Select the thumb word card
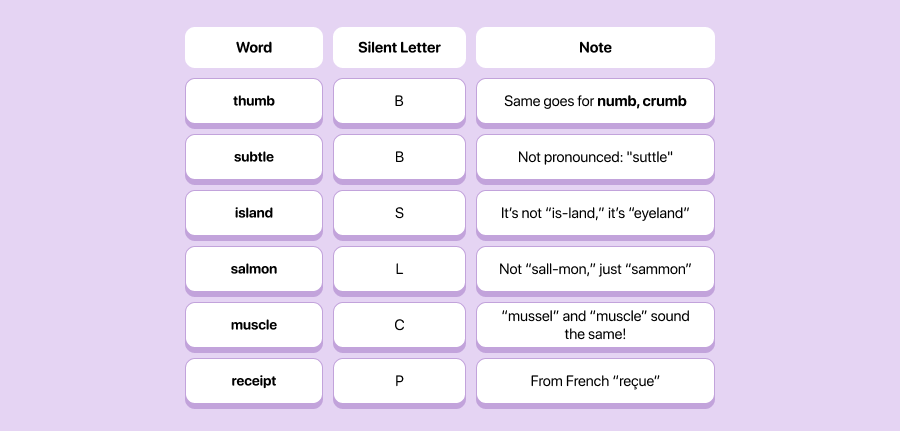The width and height of the screenshot is (900, 431). (x=254, y=101)
